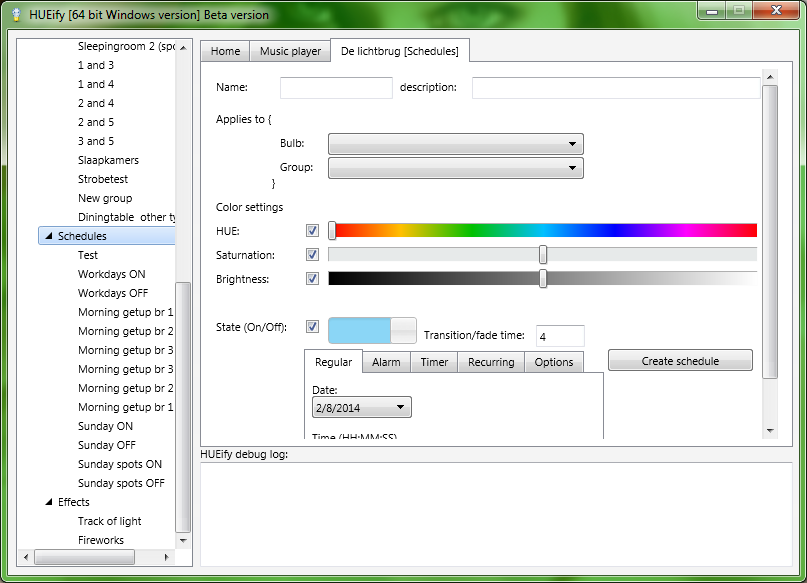The height and width of the screenshot is (583, 807).
Task: Select the 1 and 4 group
Action: click(96, 84)
